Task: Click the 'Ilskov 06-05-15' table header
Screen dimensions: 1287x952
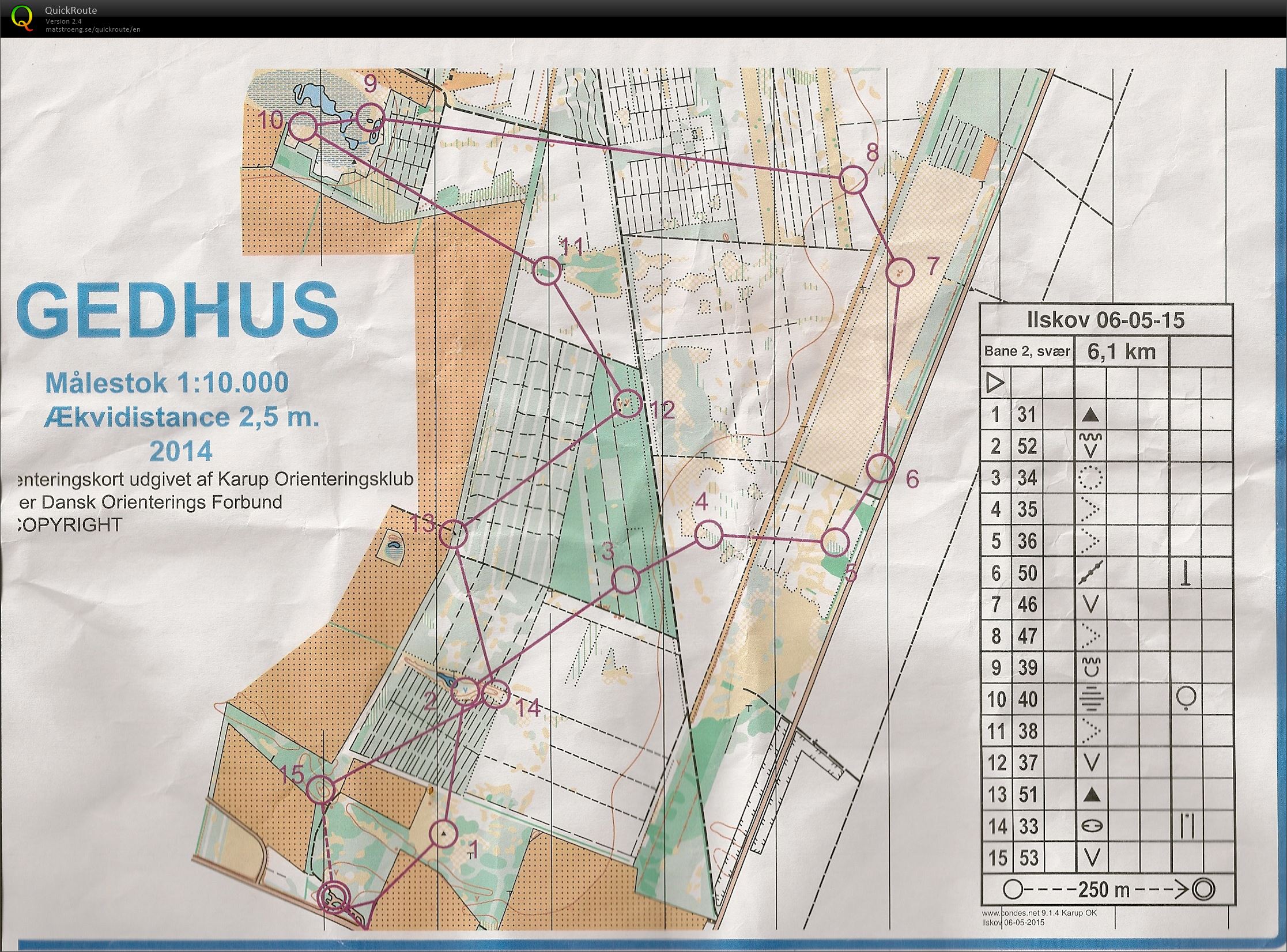Action: [x=1106, y=320]
